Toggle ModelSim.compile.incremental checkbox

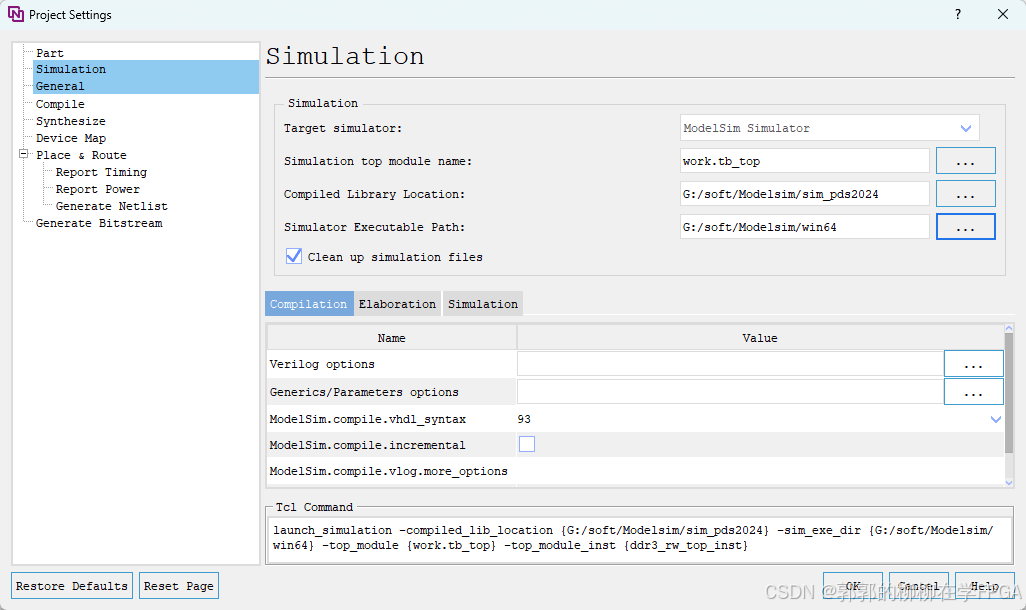[x=527, y=444]
